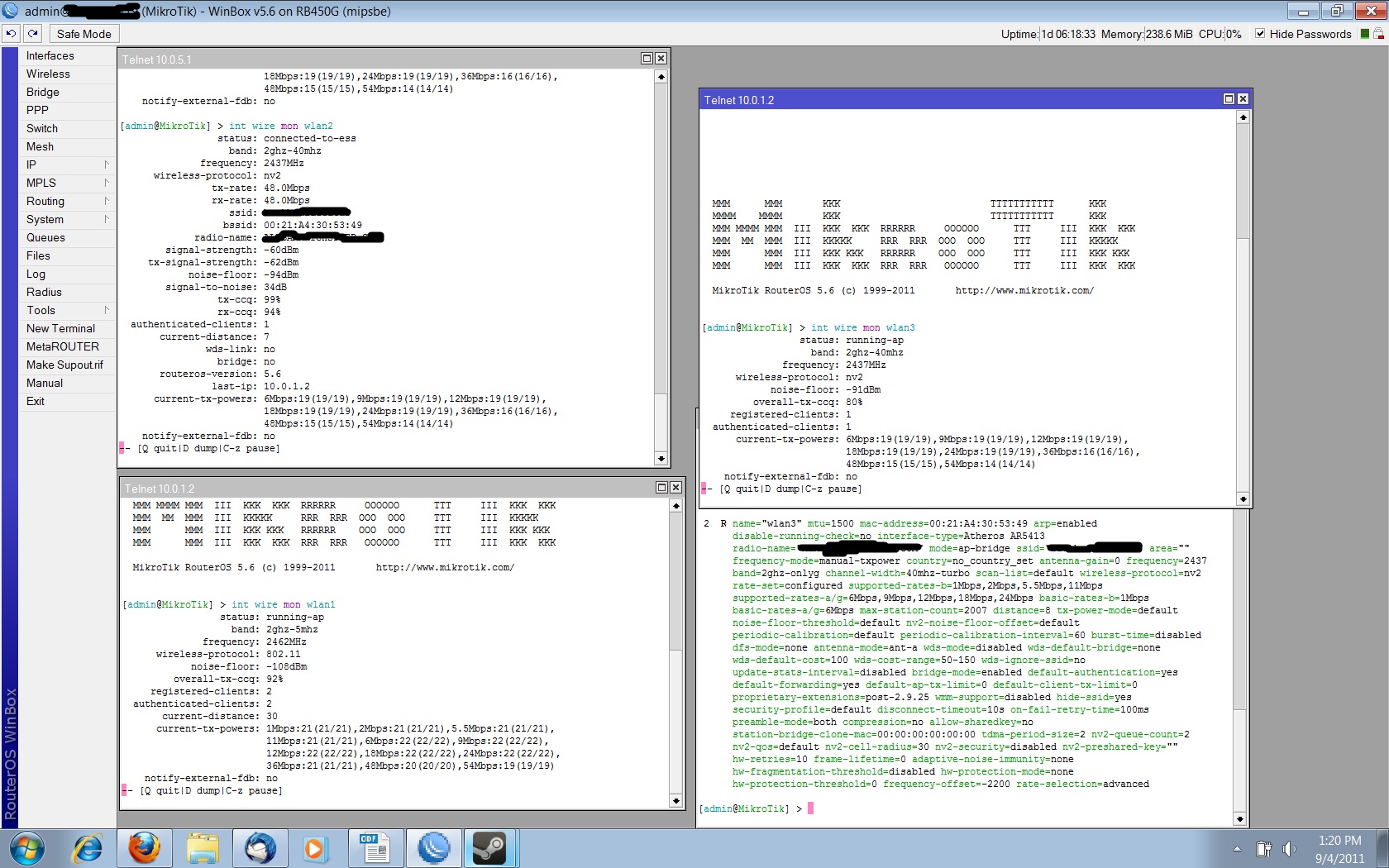
Task: Click scroll-up arrow in blue-titled Telnet 10.0.1.2 window
Action: [x=1243, y=117]
